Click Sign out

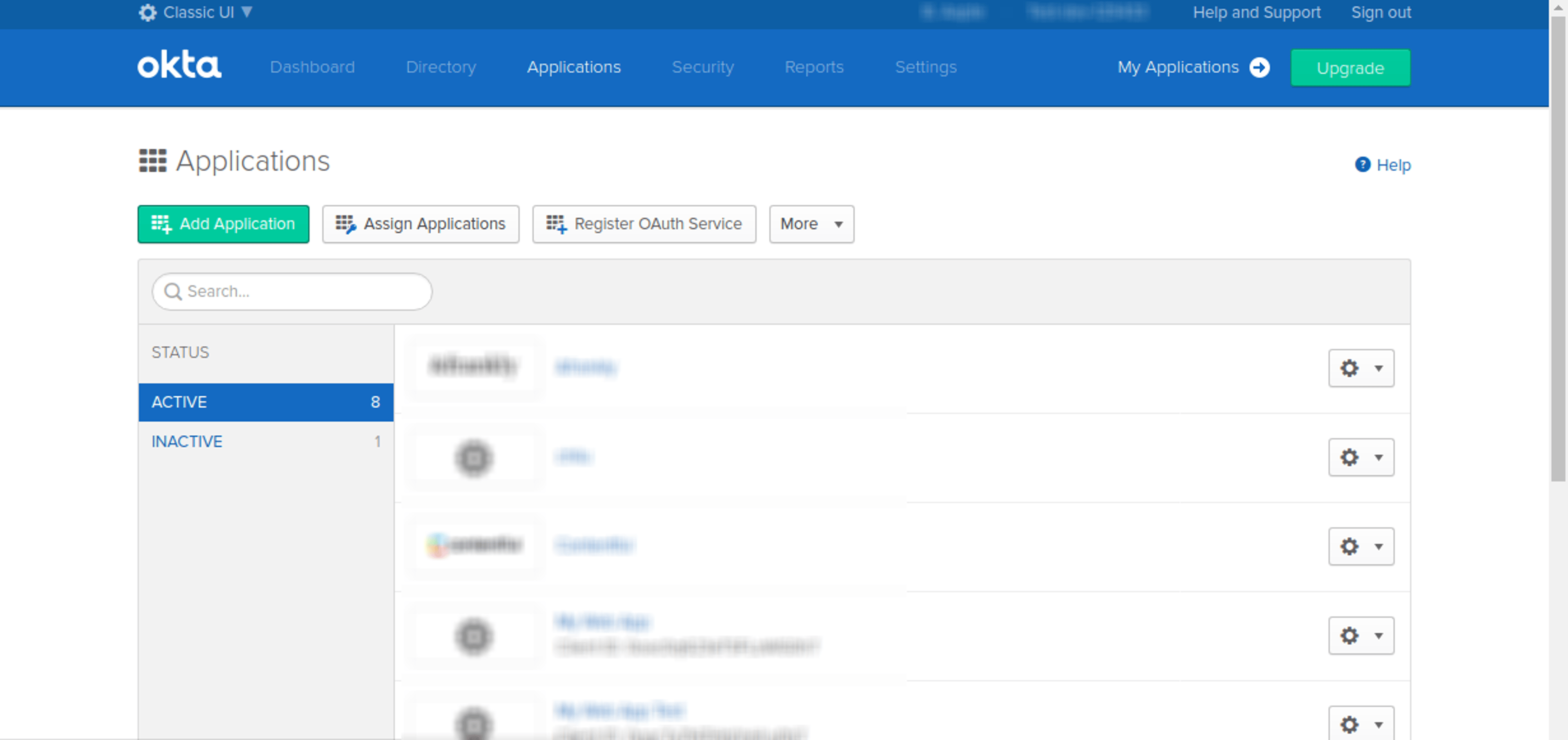(1381, 12)
